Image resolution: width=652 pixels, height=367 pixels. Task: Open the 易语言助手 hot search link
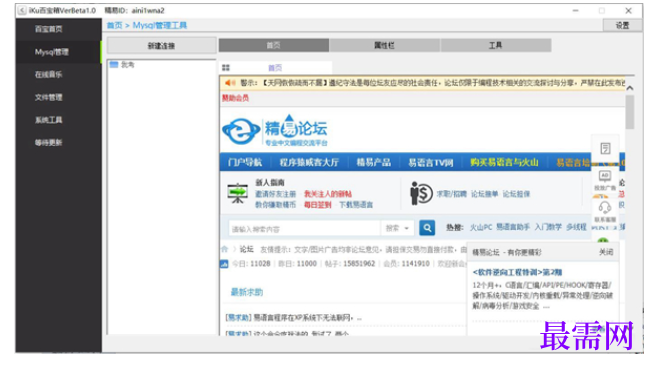pos(513,227)
